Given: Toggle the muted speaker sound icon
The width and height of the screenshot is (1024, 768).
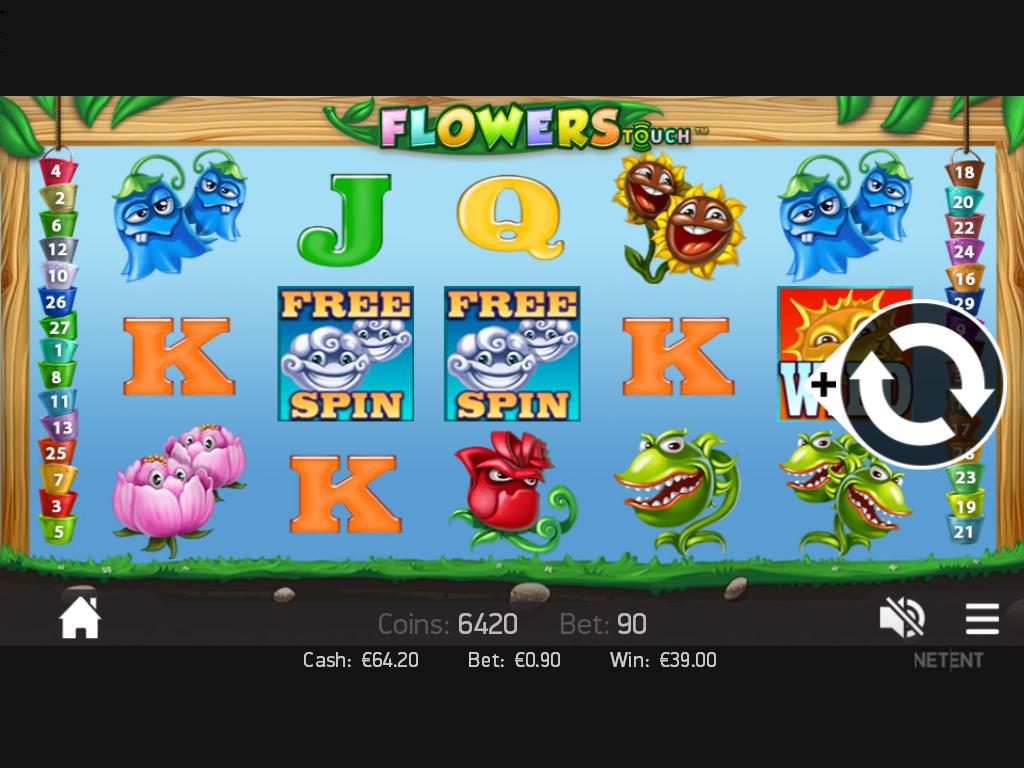Looking at the screenshot, I should (902, 618).
